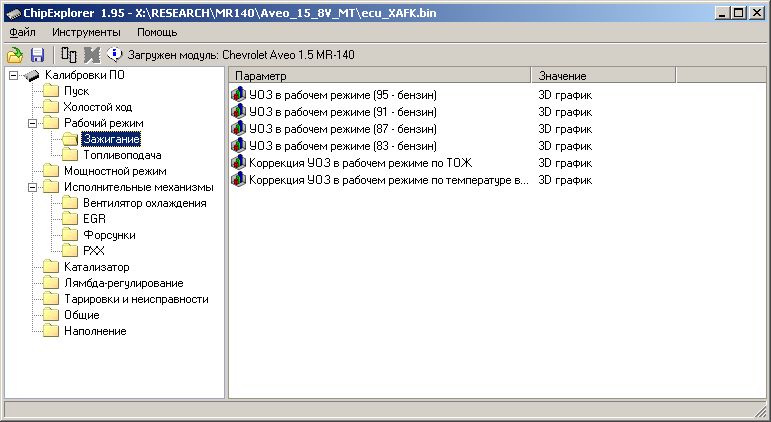Screen dimensions: 771x422
Task: Sort by the Параметр column header
Action: (380, 76)
